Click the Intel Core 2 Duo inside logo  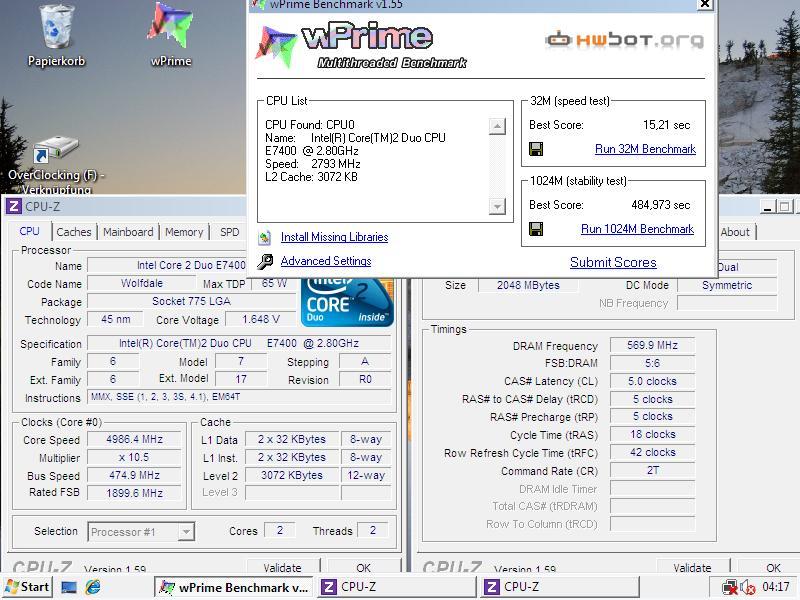pos(347,302)
